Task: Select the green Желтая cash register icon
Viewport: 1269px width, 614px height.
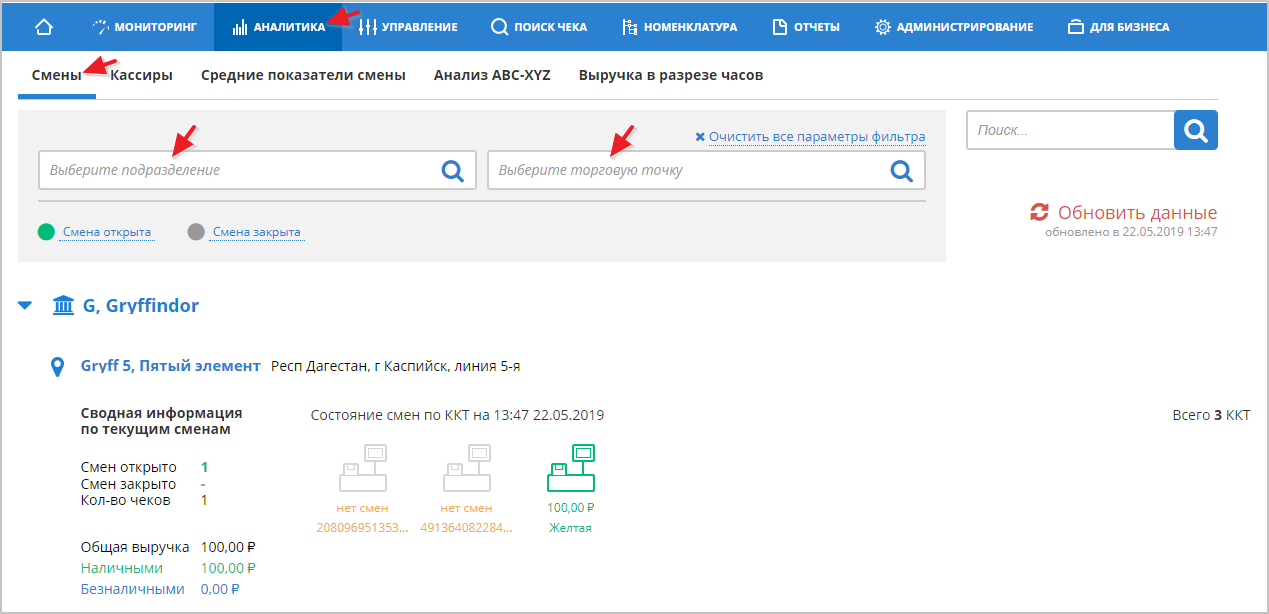Action: pyautogui.click(x=571, y=469)
